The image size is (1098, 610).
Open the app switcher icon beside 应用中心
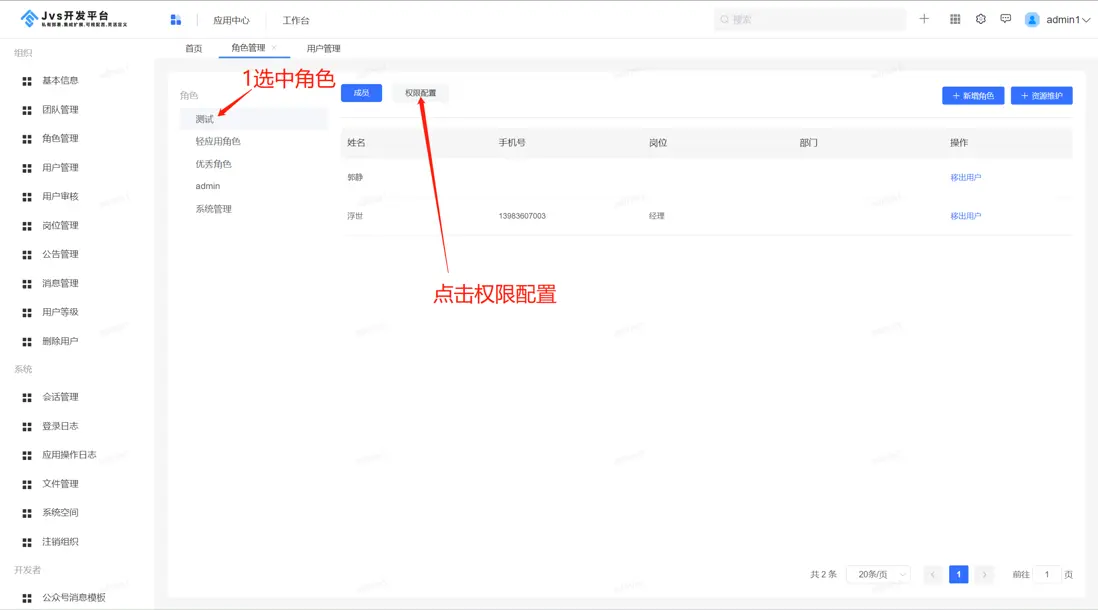[176, 20]
